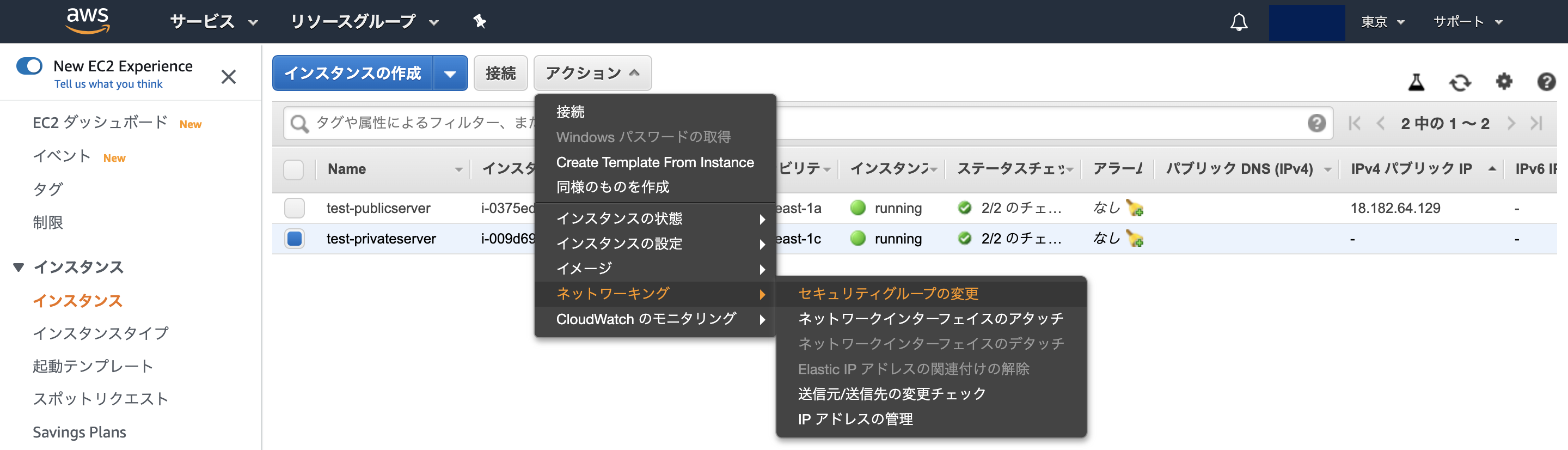
Task: Open EC2 ダッシュボード in sidebar
Action: (100, 123)
